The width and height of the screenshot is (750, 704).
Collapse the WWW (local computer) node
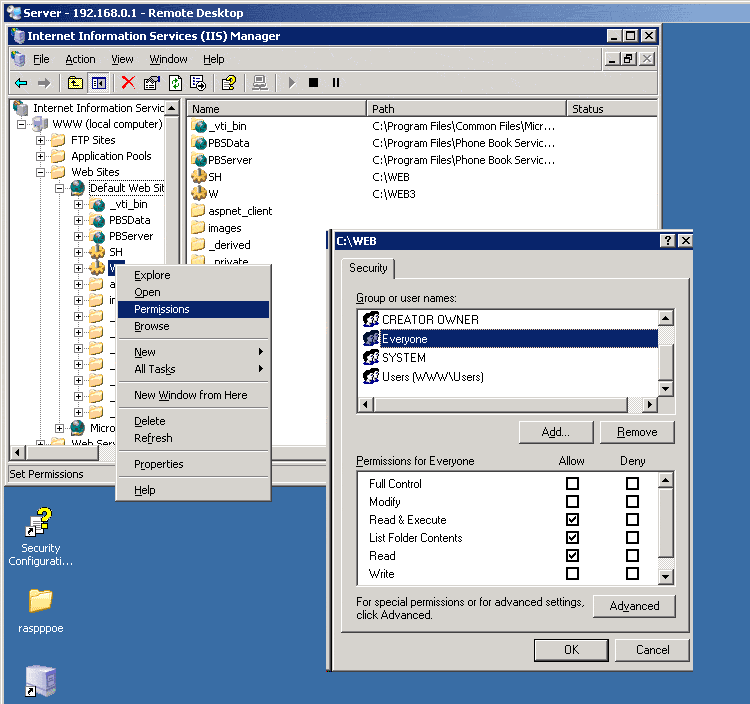[x=22, y=125]
